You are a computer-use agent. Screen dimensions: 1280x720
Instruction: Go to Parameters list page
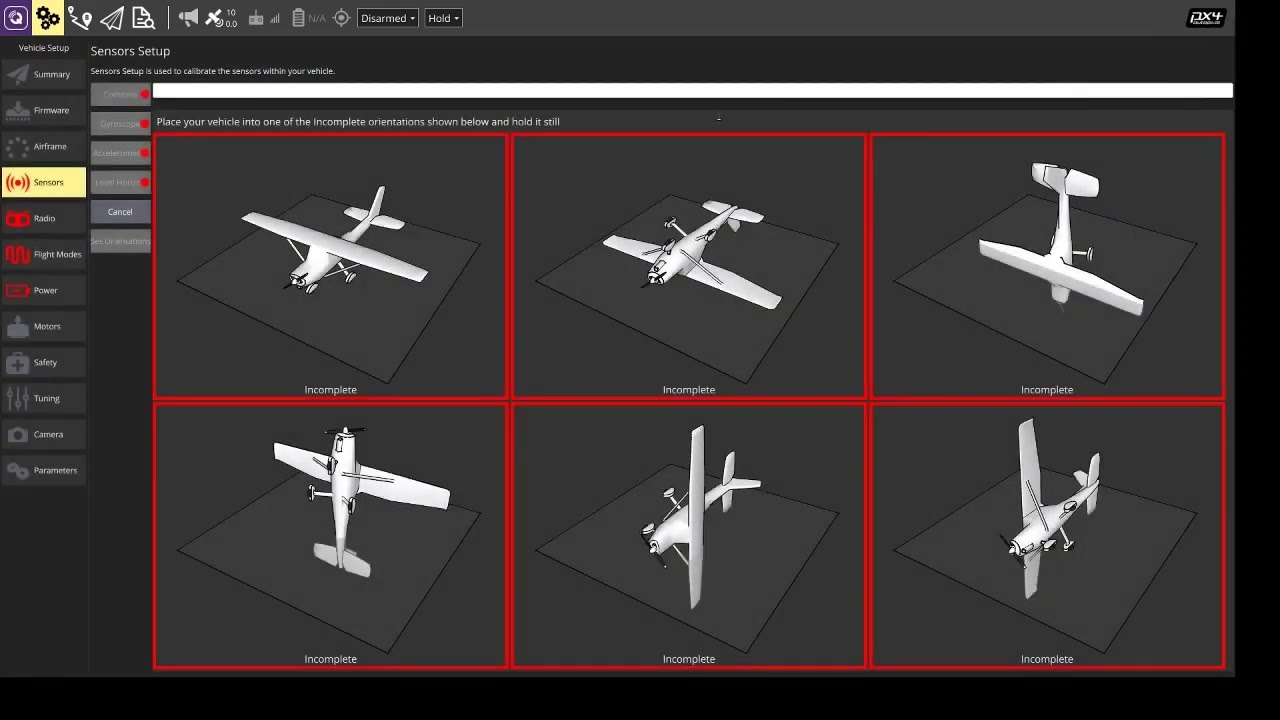tap(43, 470)
